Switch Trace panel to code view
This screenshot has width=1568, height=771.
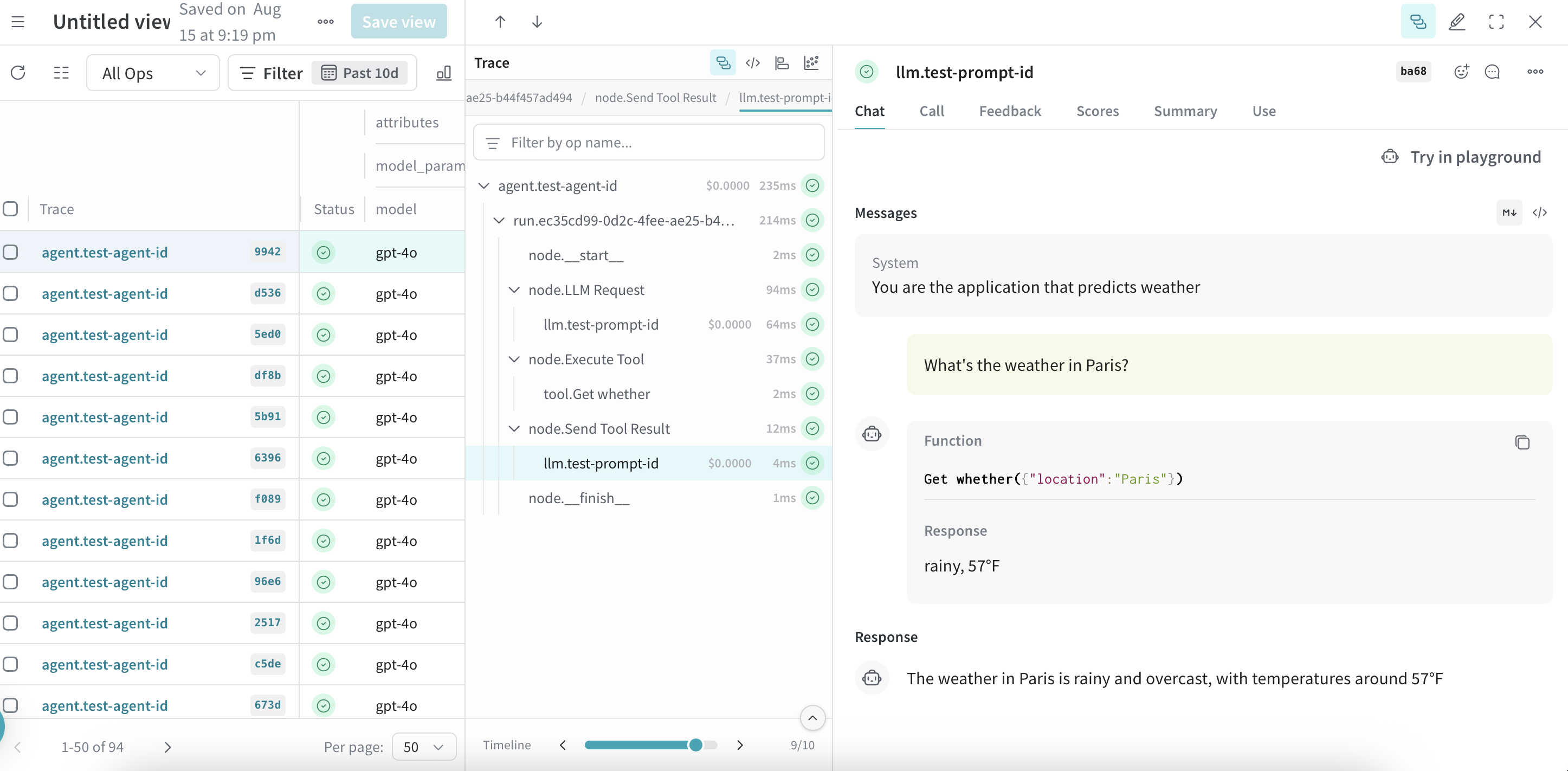click(x=752, y=63)
